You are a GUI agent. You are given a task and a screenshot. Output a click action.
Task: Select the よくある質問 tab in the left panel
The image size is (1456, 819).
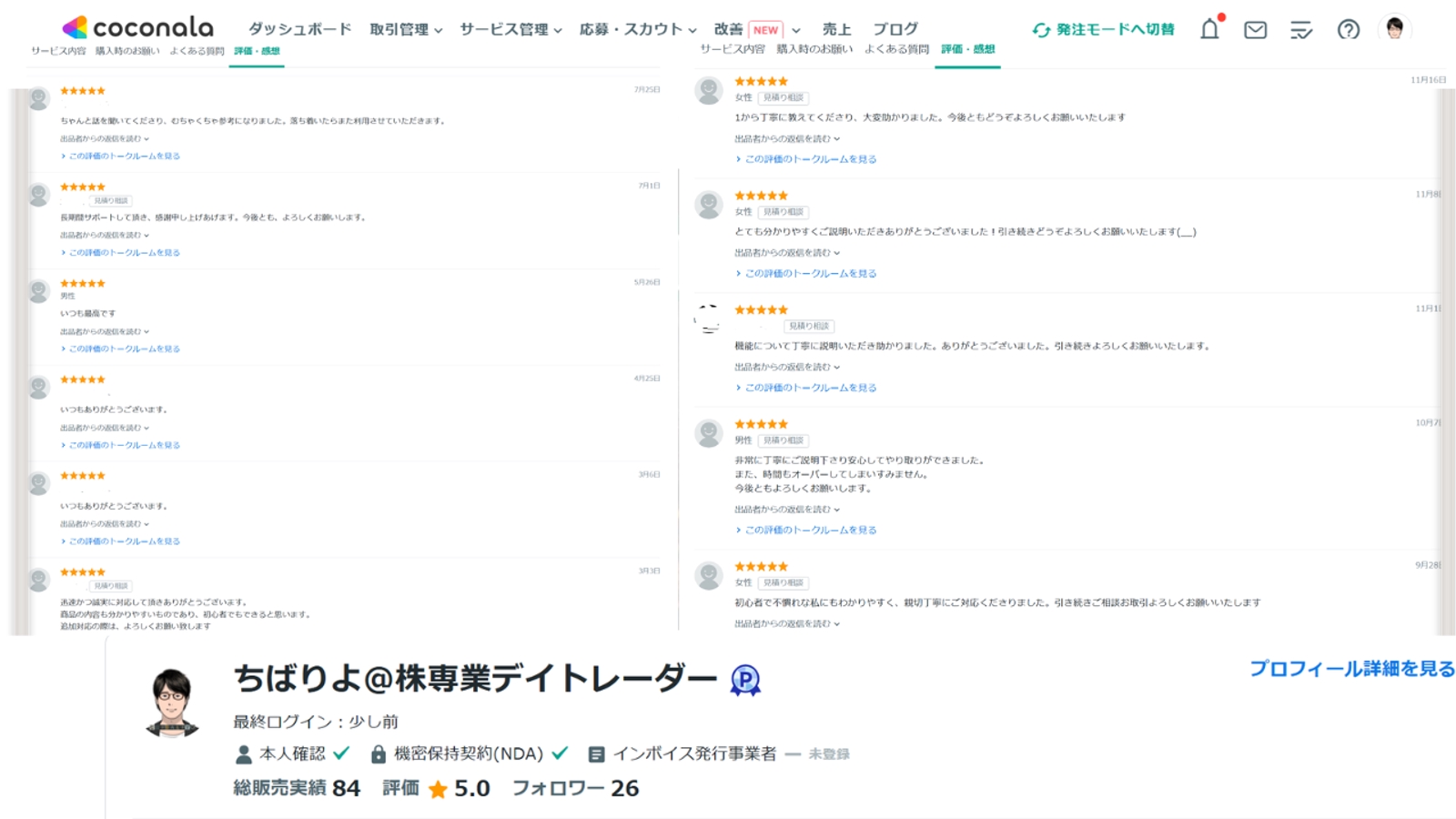[197, 51]
